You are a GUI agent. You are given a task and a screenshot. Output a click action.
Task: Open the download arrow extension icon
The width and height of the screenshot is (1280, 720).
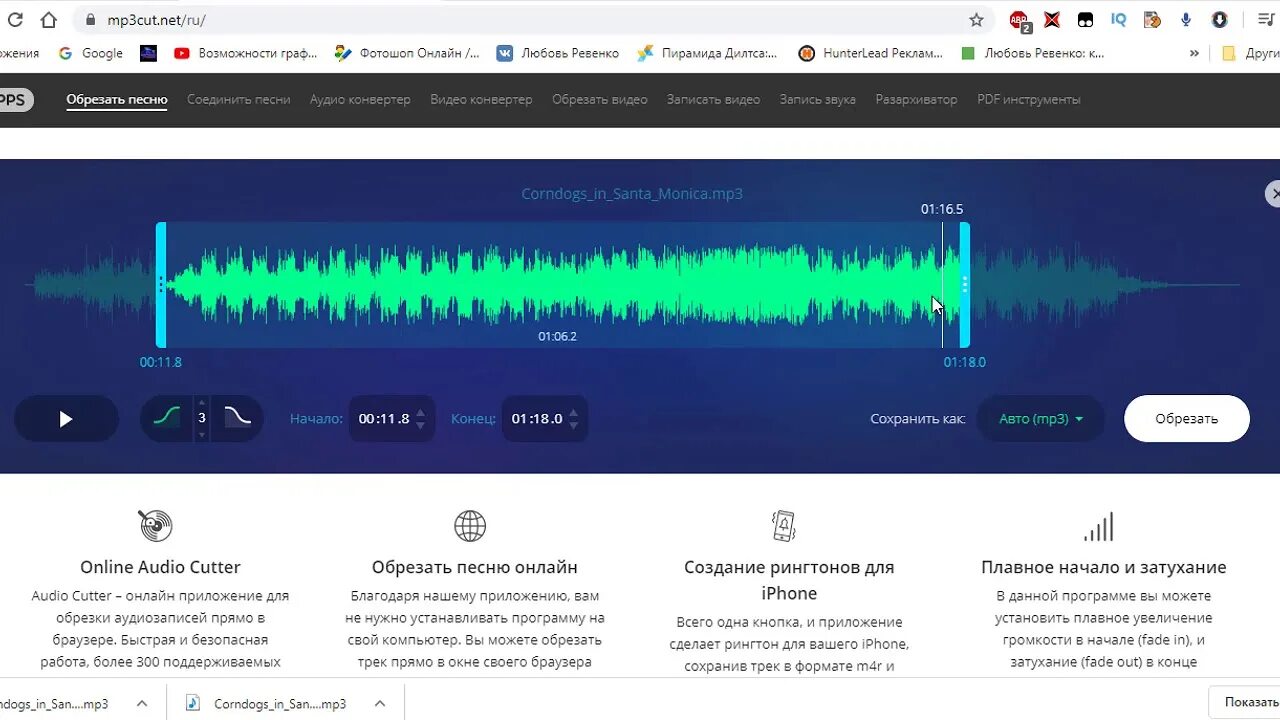click(x=1219, y=20)
